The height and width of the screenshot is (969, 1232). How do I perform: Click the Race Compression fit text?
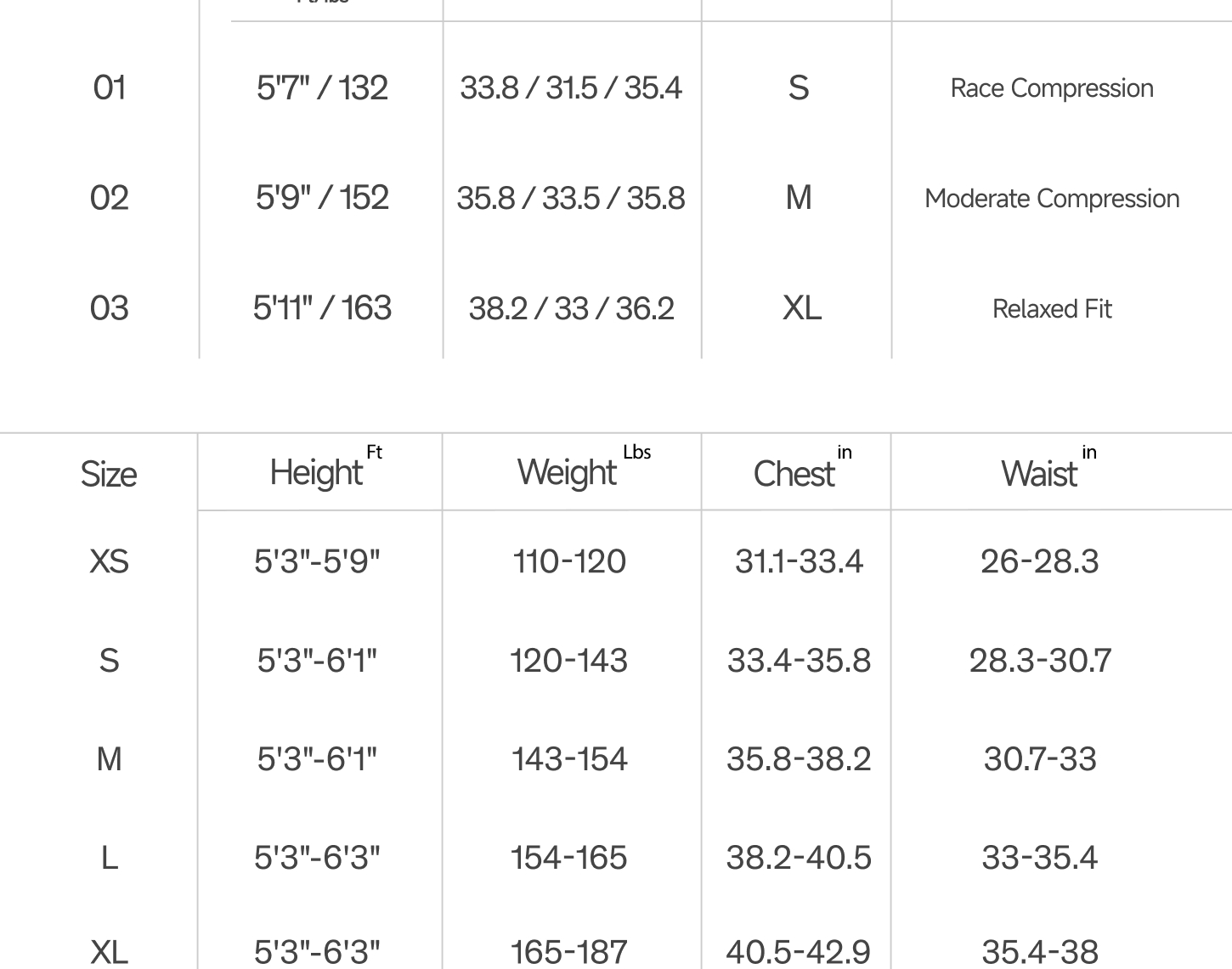1052,88
